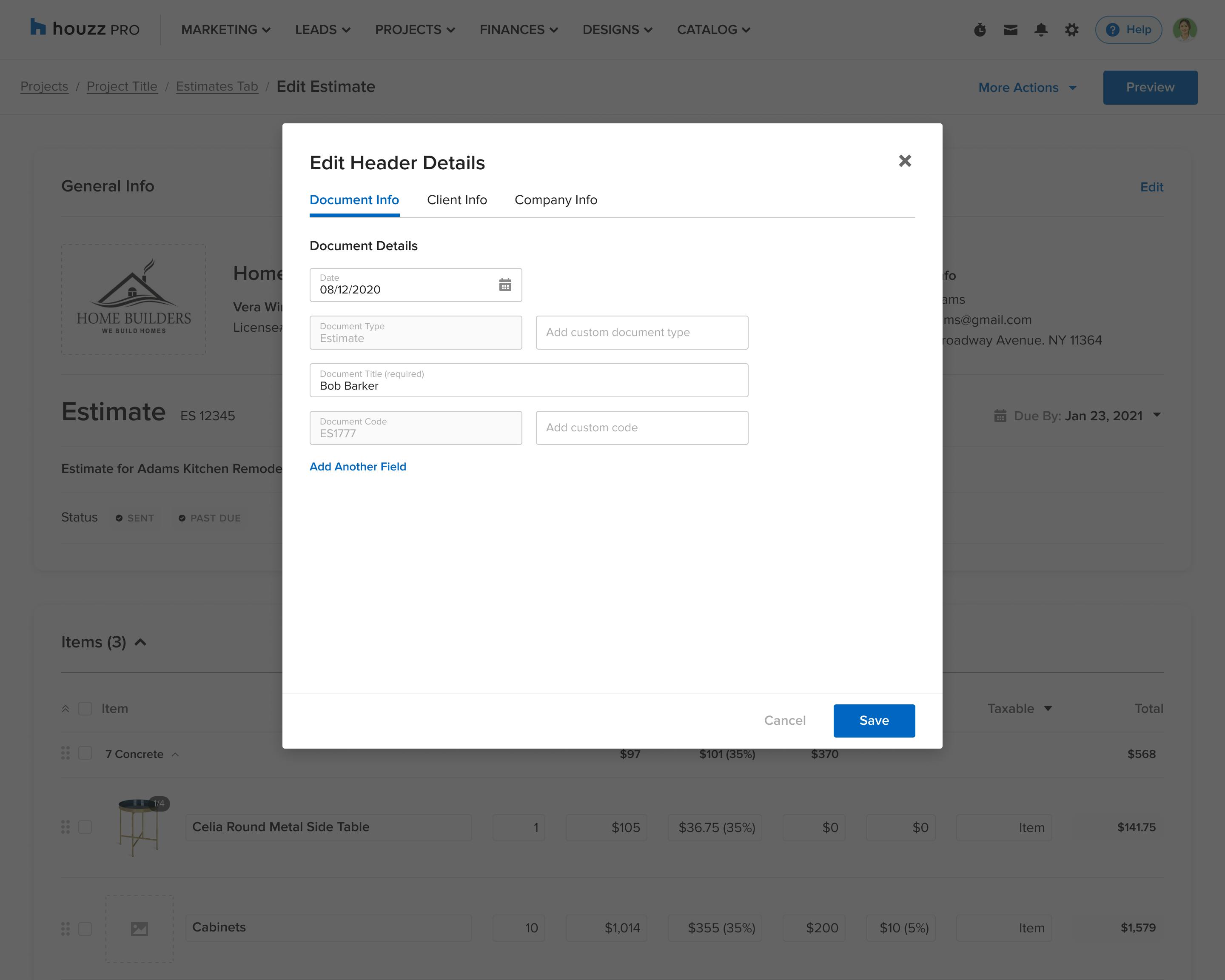Click the Date input field
Screen dimensions: 1225x980
pos(416,285)
